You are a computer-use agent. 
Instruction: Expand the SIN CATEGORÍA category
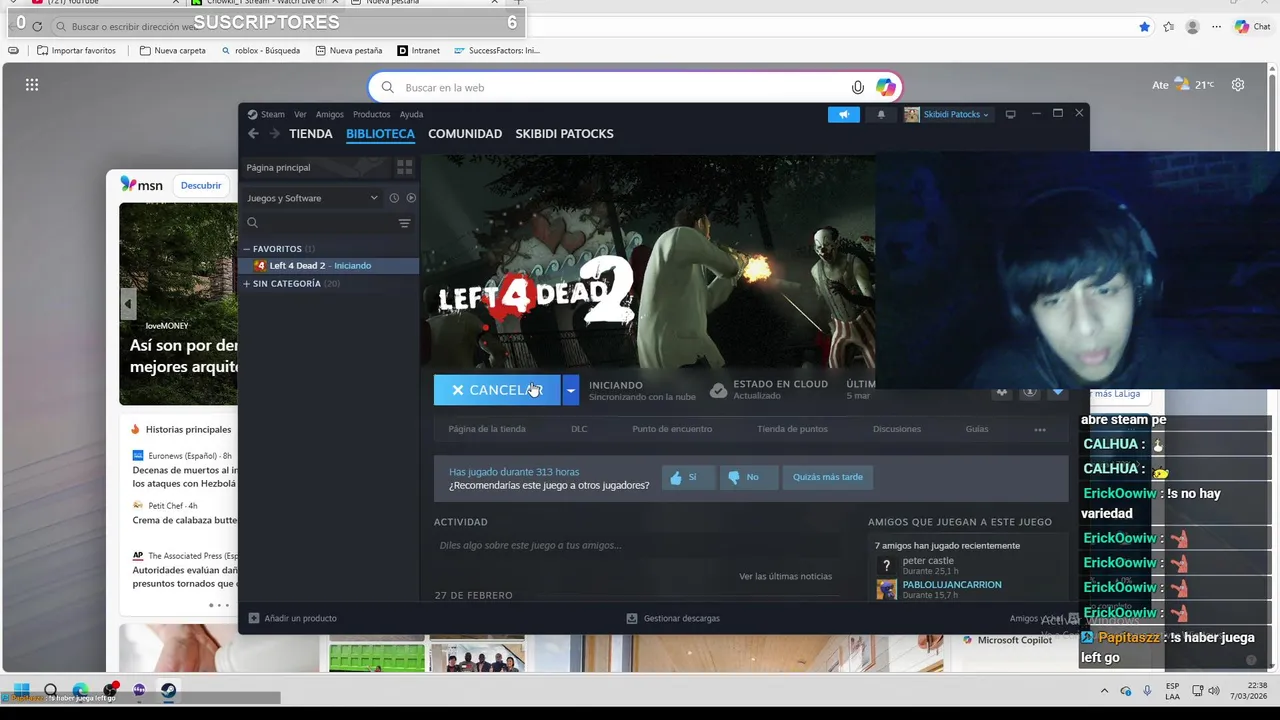coord(247,284)
